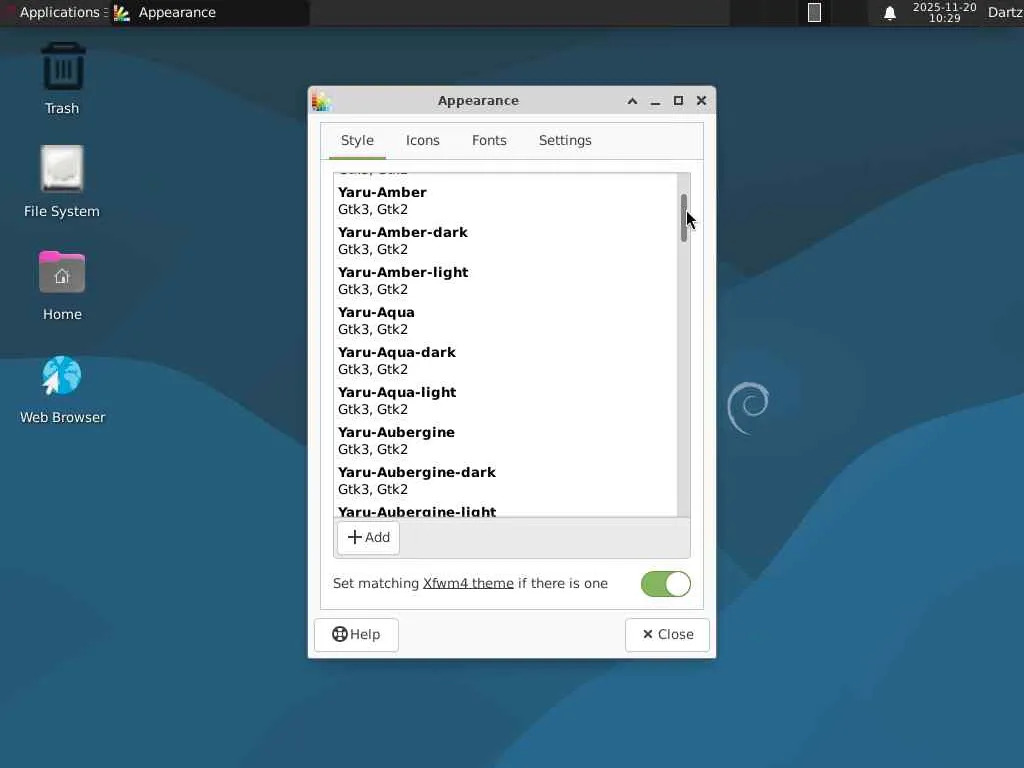Image resolution: width=1024 pixels, height=768 pixels.
Task: Maximize the Appearance window
Action: coord(679,101)
